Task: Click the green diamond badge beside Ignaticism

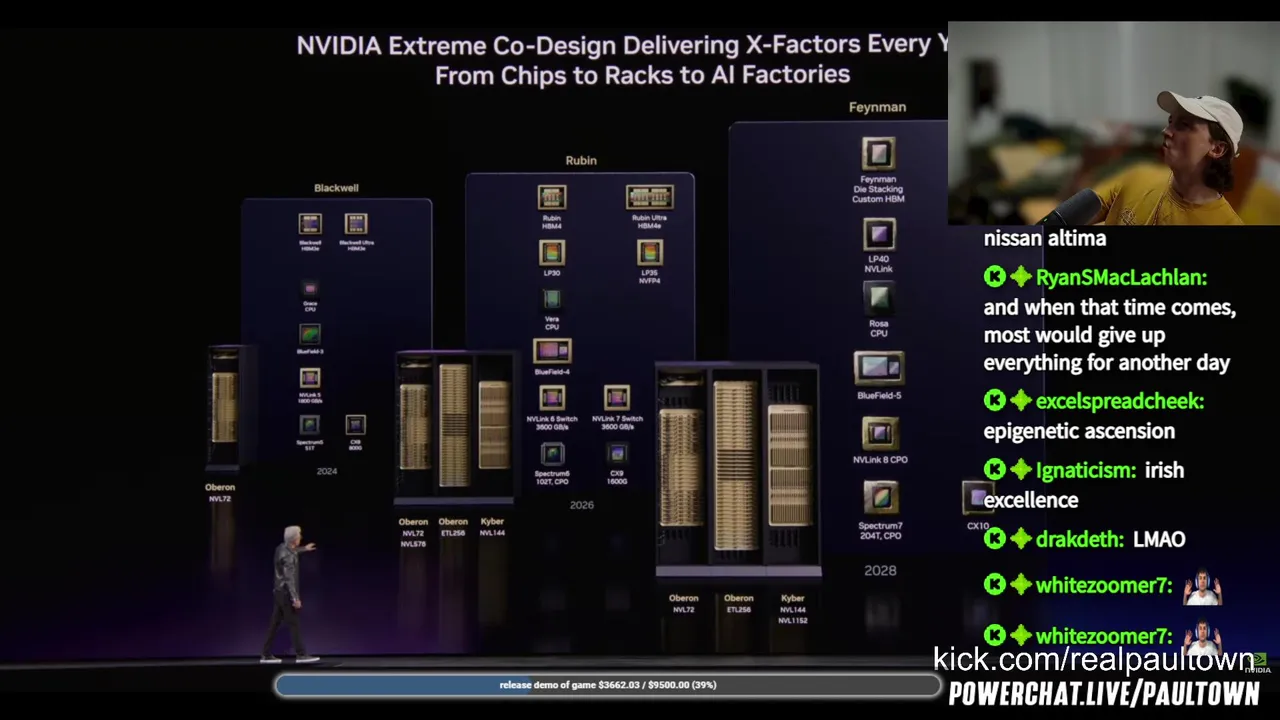Action: pyautogui.click(x=1020, y=470)
